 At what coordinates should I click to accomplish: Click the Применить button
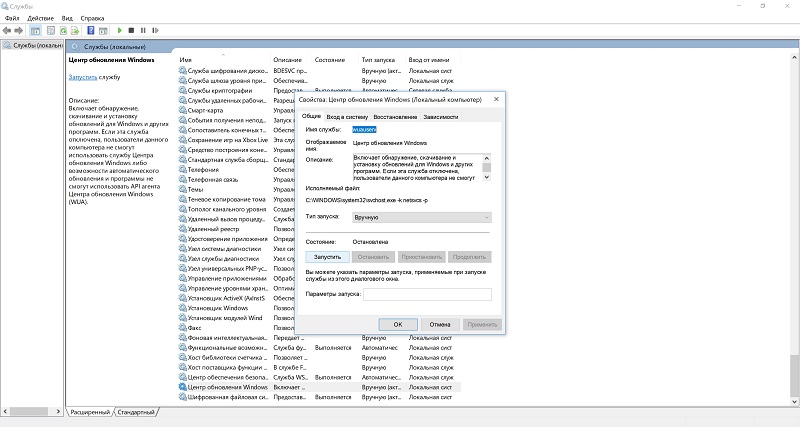click(482, 324)
